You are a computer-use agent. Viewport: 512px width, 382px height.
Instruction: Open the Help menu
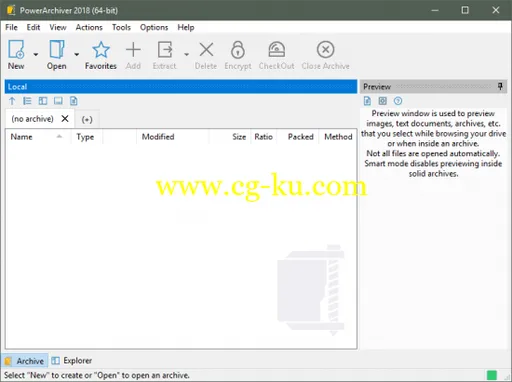click(x=186, y=27)
